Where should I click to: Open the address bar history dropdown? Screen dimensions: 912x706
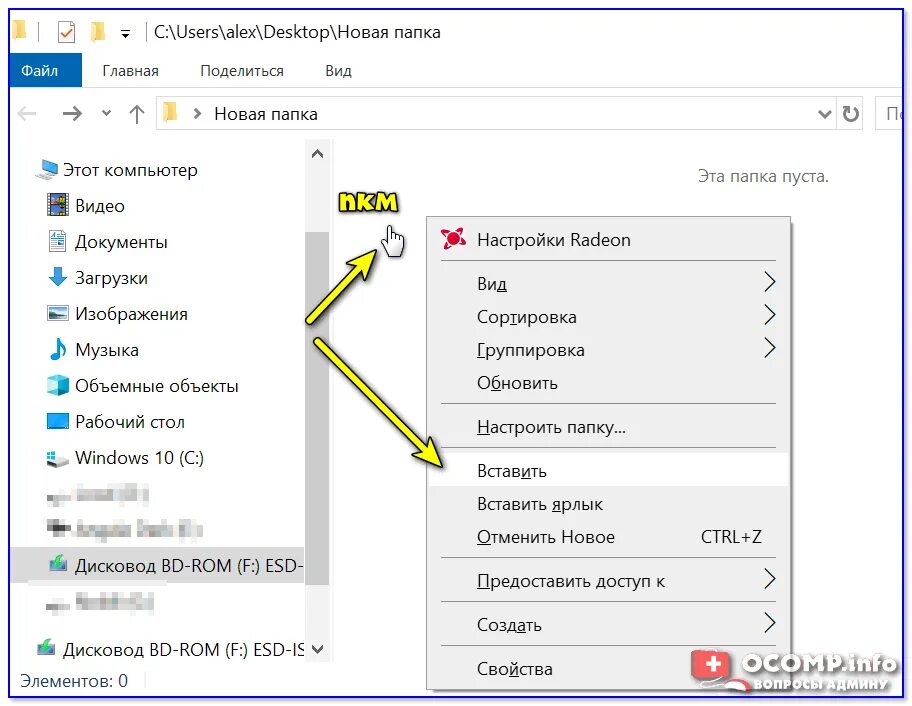[824, 114]
